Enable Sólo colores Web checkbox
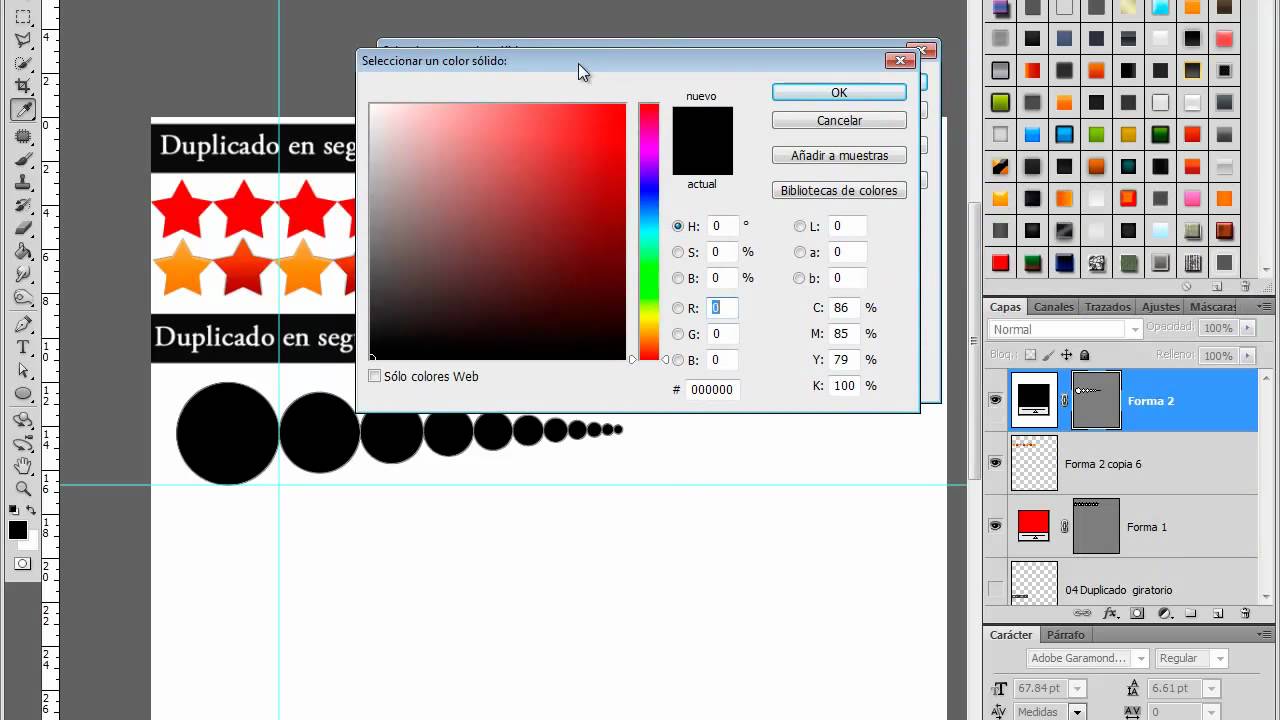 pos(375,377)
